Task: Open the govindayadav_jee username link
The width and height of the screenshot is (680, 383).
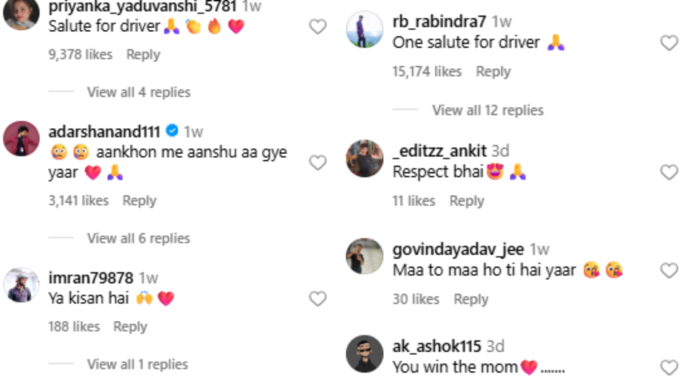Action: pyautogui.click(x=458, y=249)
